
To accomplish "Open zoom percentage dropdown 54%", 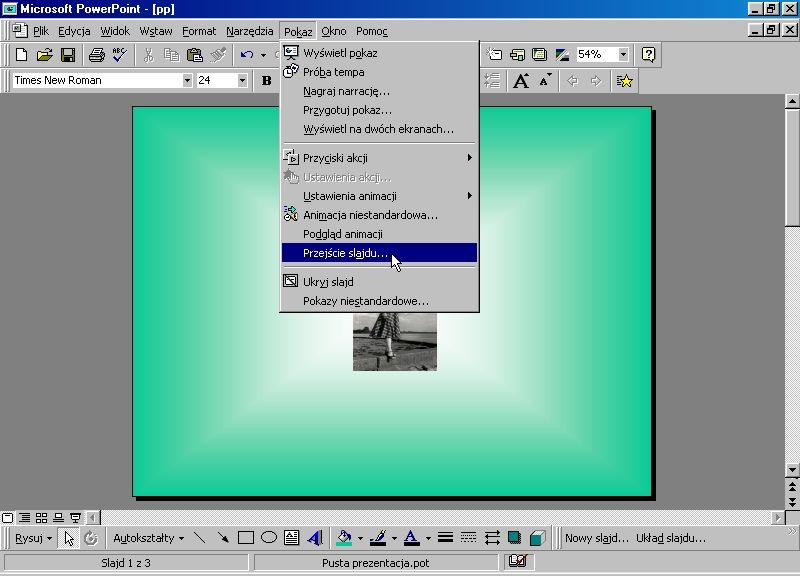I will point(623,55).
